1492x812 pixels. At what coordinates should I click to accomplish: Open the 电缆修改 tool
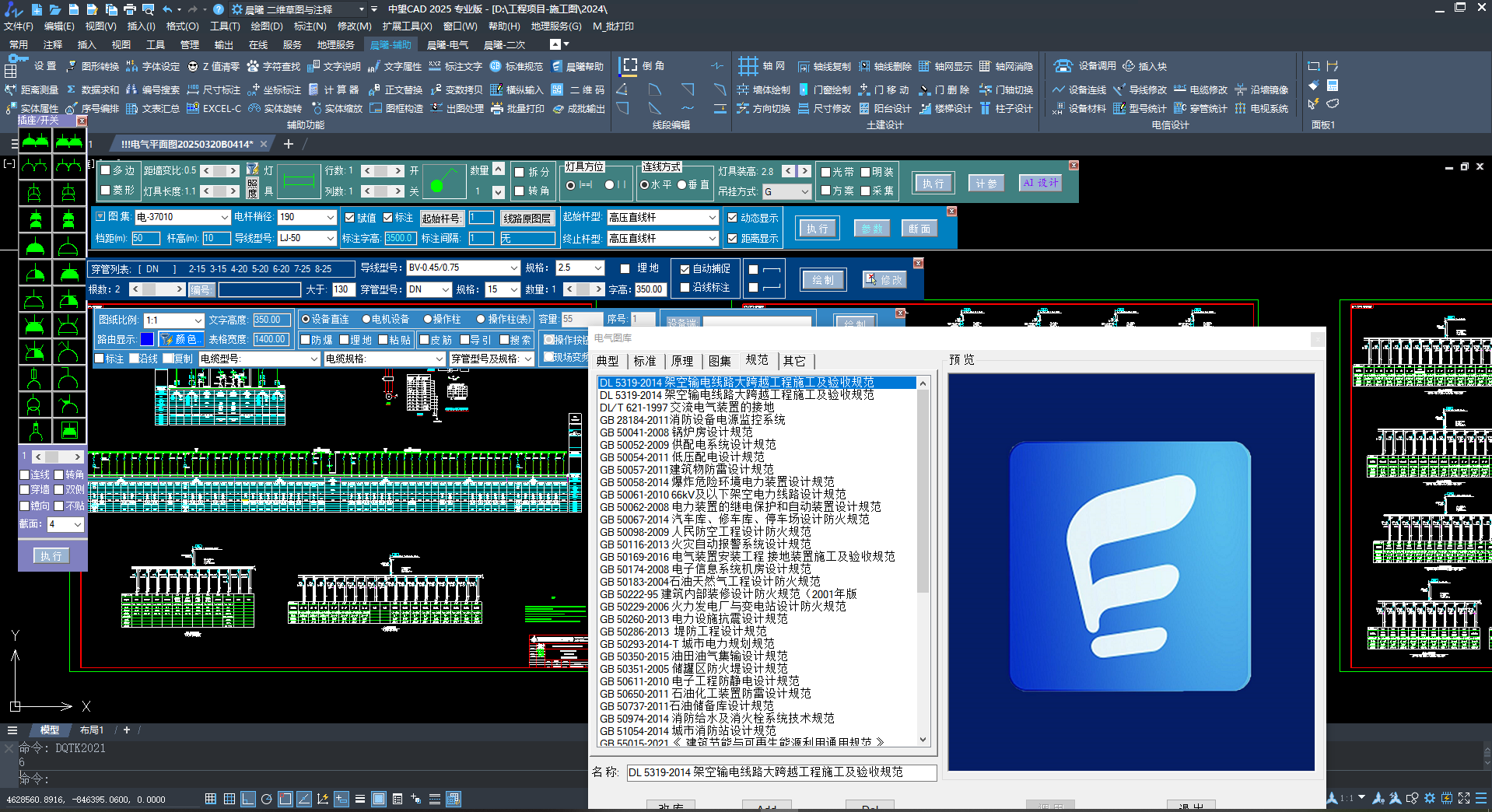coord(1201,90)
